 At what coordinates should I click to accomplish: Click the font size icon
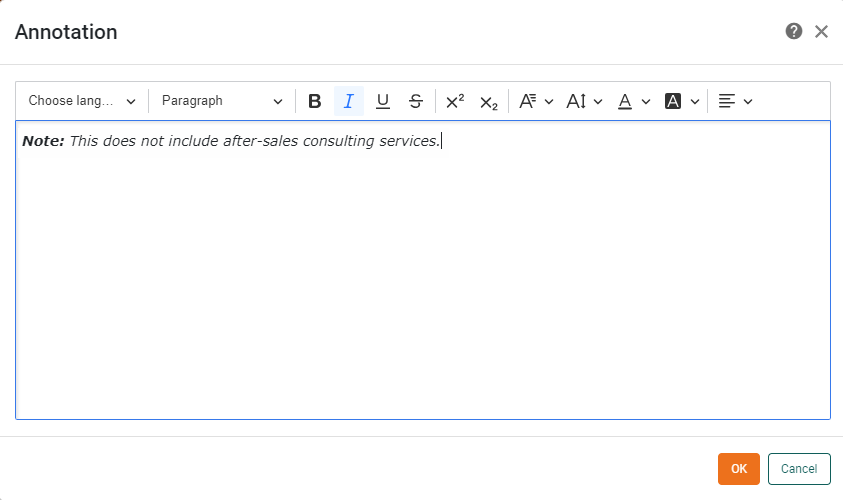click(576, 101)
